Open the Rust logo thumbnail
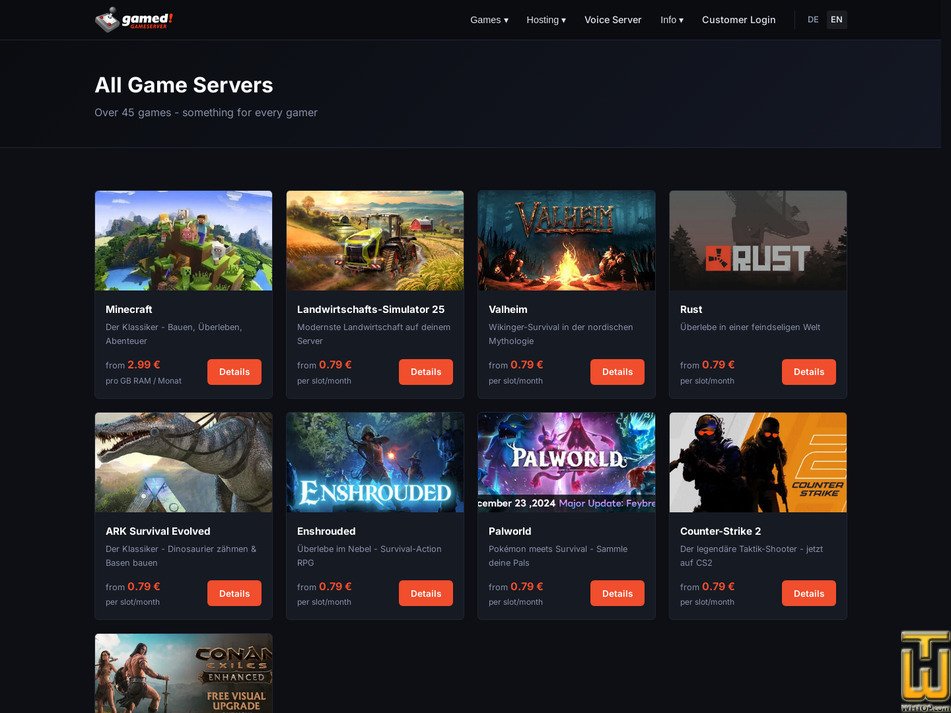Screen dimensions: 951x713 coord(758,241)
